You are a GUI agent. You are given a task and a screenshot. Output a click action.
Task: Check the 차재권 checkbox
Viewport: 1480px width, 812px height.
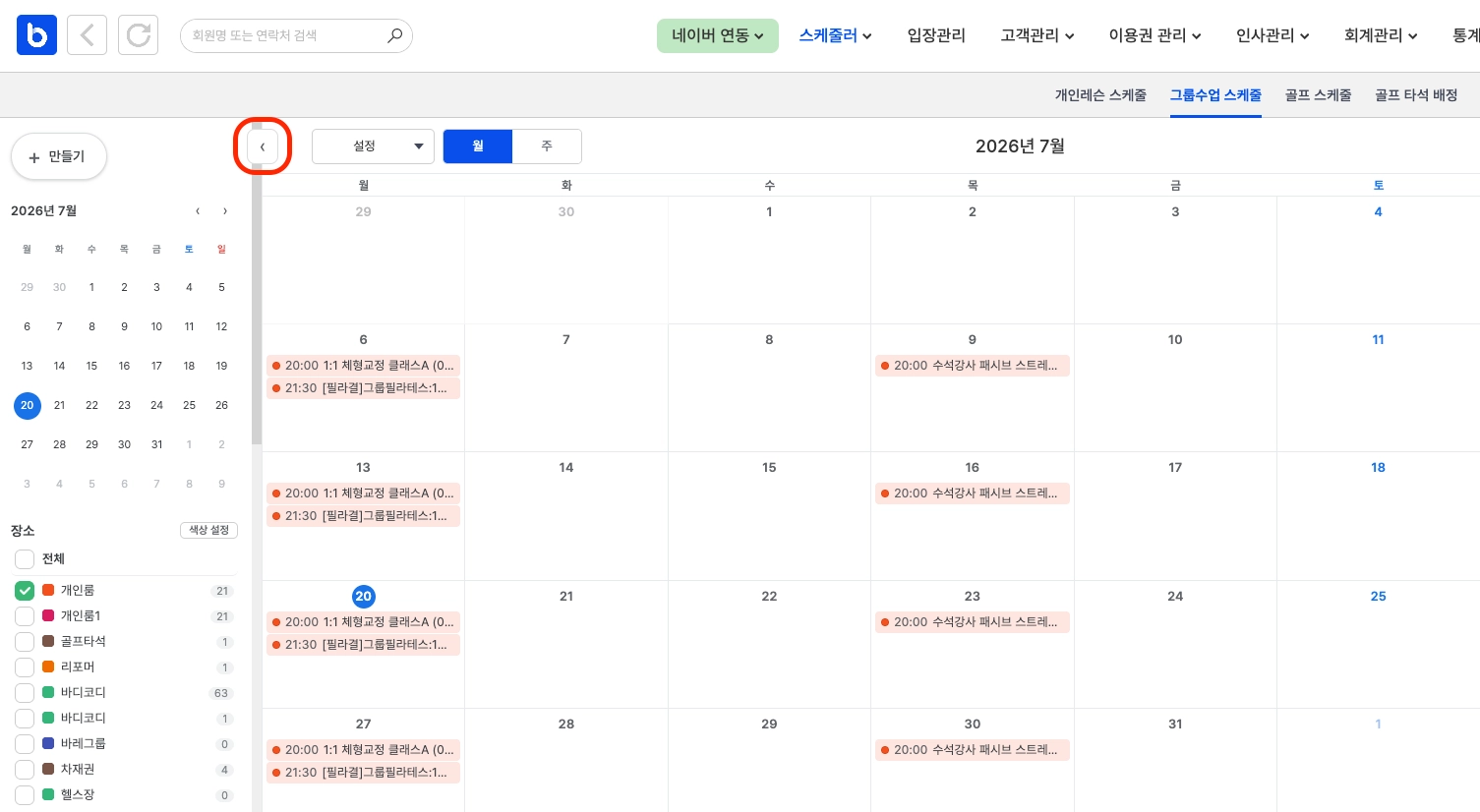click(x=25, y=770)
